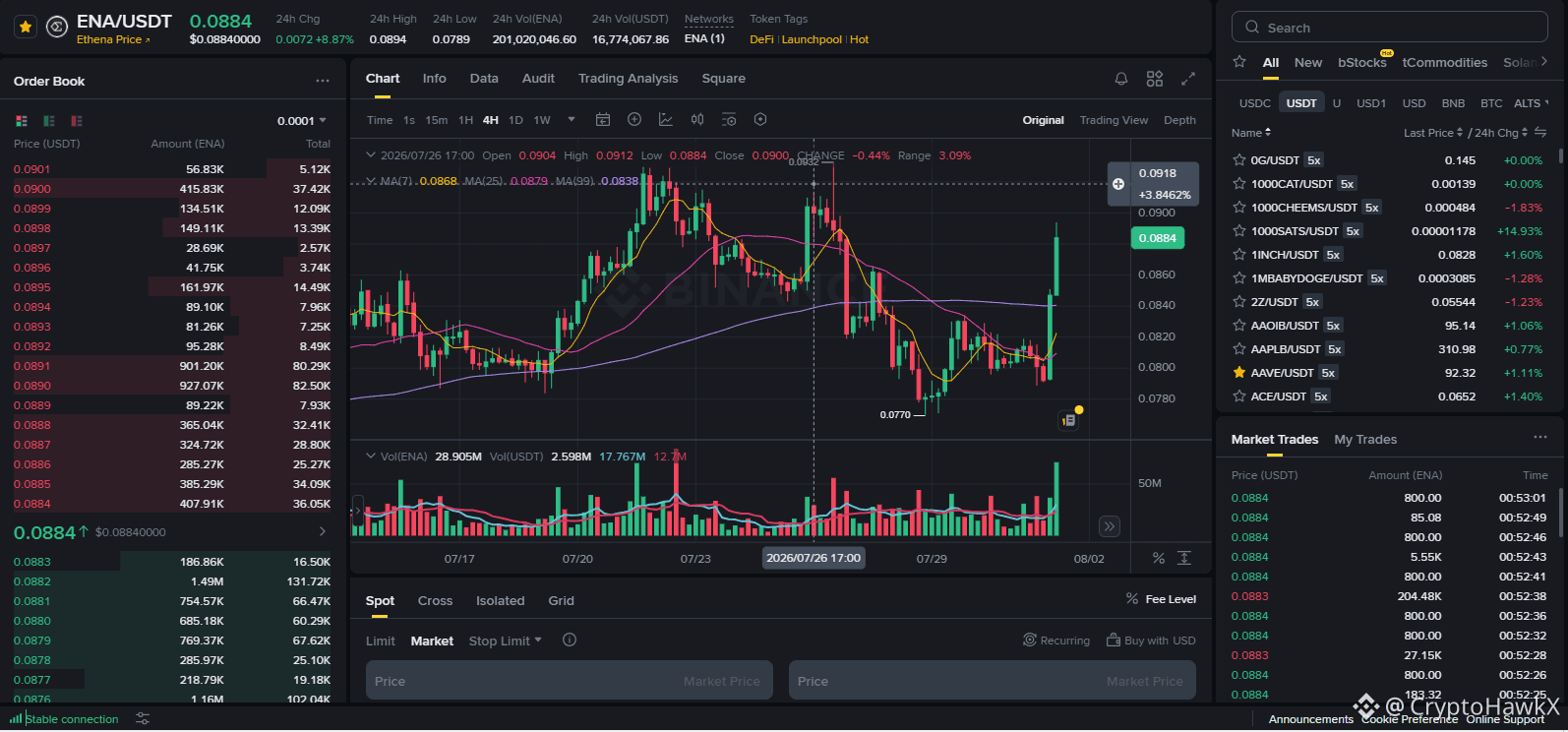Expand the chart to fullscreen
1568x732 pixels.
click(x=1188, y=79)
